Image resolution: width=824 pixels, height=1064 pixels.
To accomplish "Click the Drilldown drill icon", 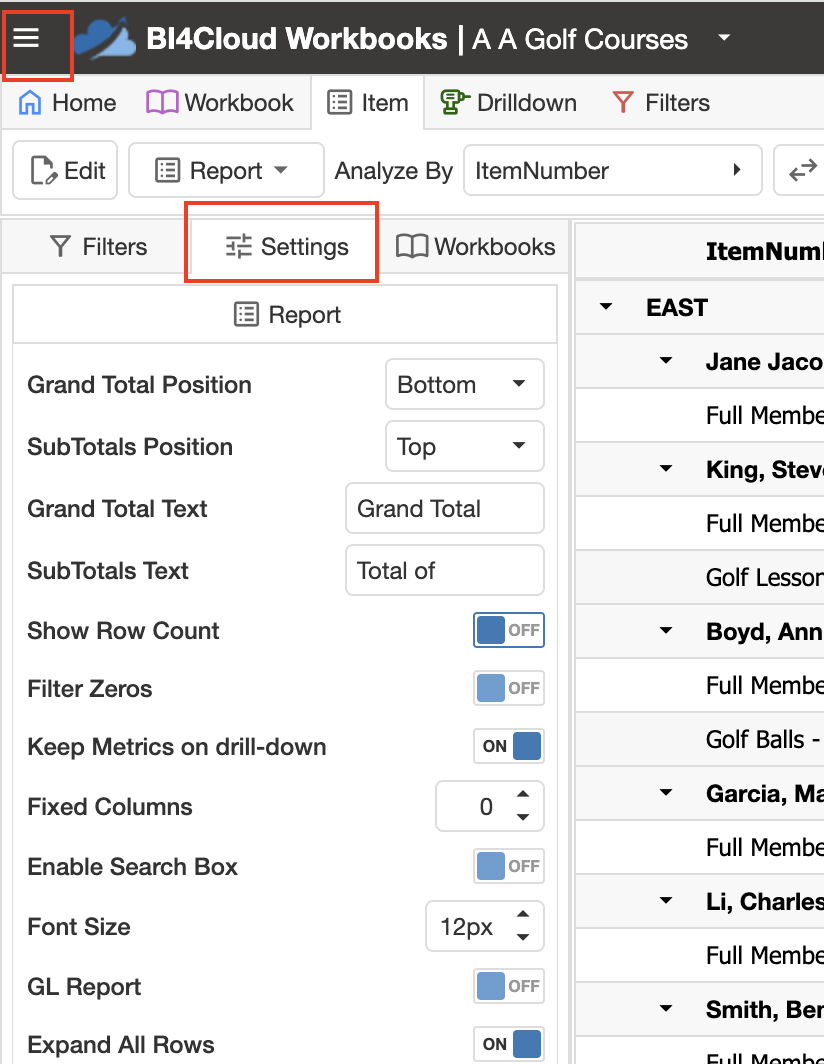I will 455,103.
